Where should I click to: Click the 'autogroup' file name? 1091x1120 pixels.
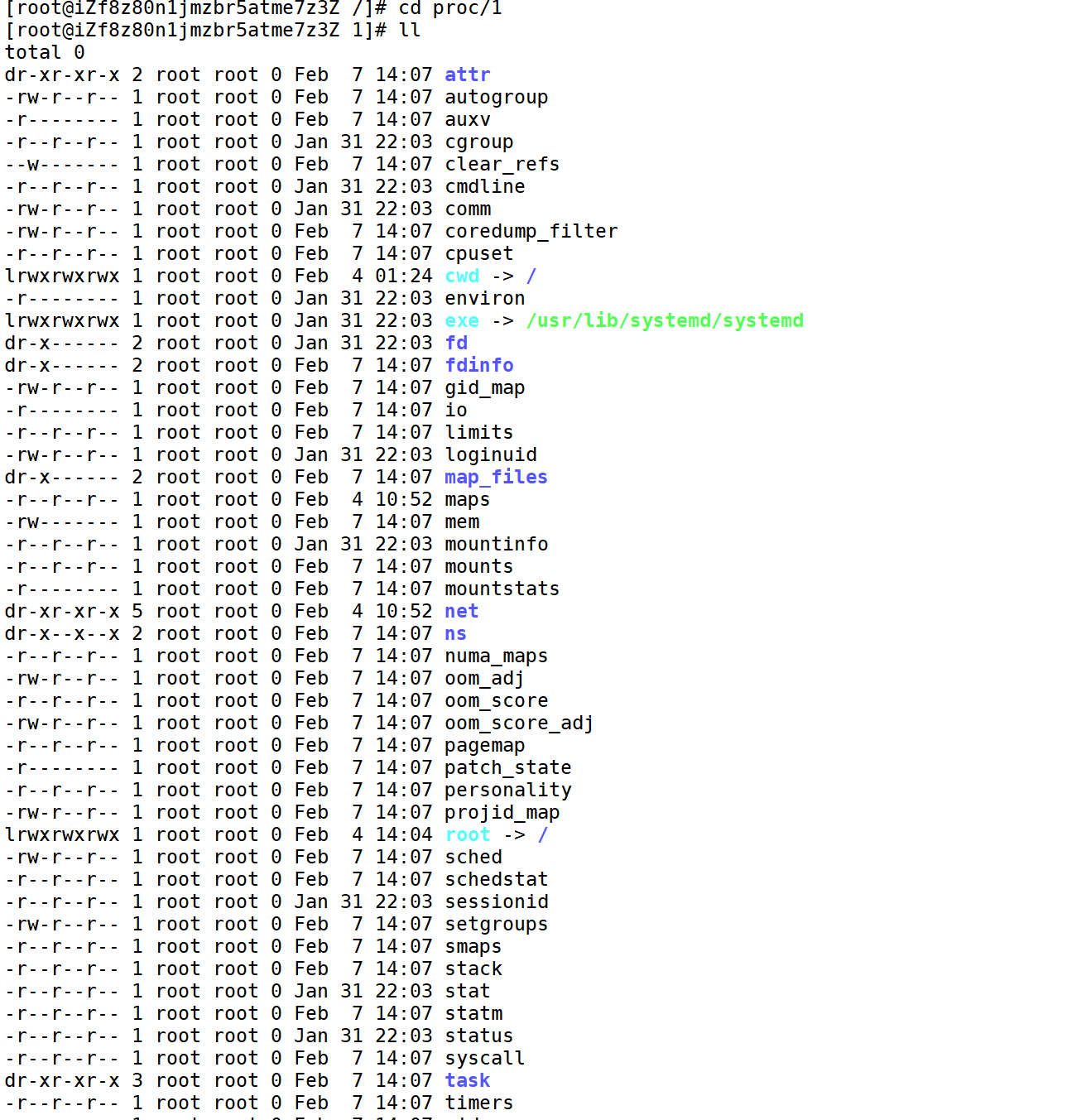pyautogui.click(x=497, y=97)
